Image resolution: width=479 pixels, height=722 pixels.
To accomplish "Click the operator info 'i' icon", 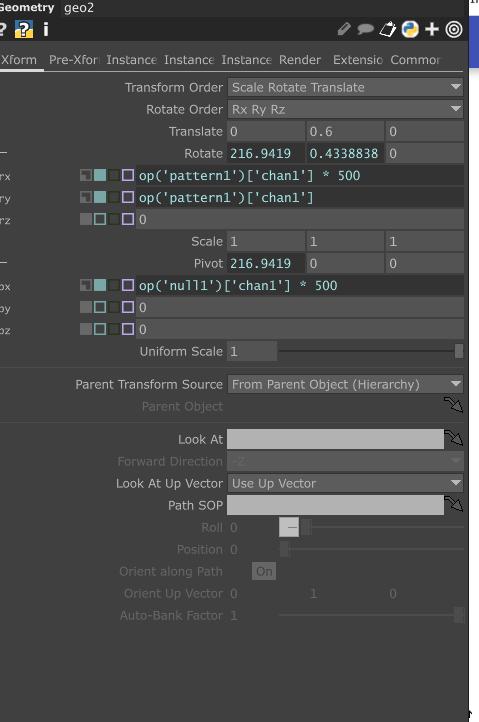I will pos(46,29).
